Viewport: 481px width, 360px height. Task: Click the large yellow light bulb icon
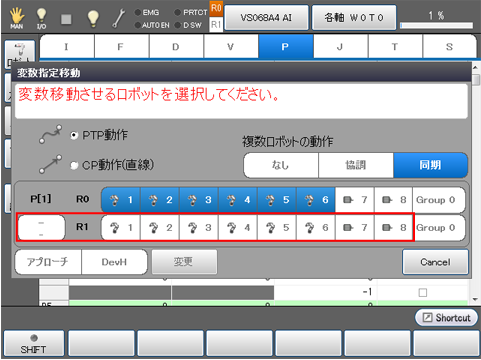click(93, 18)
